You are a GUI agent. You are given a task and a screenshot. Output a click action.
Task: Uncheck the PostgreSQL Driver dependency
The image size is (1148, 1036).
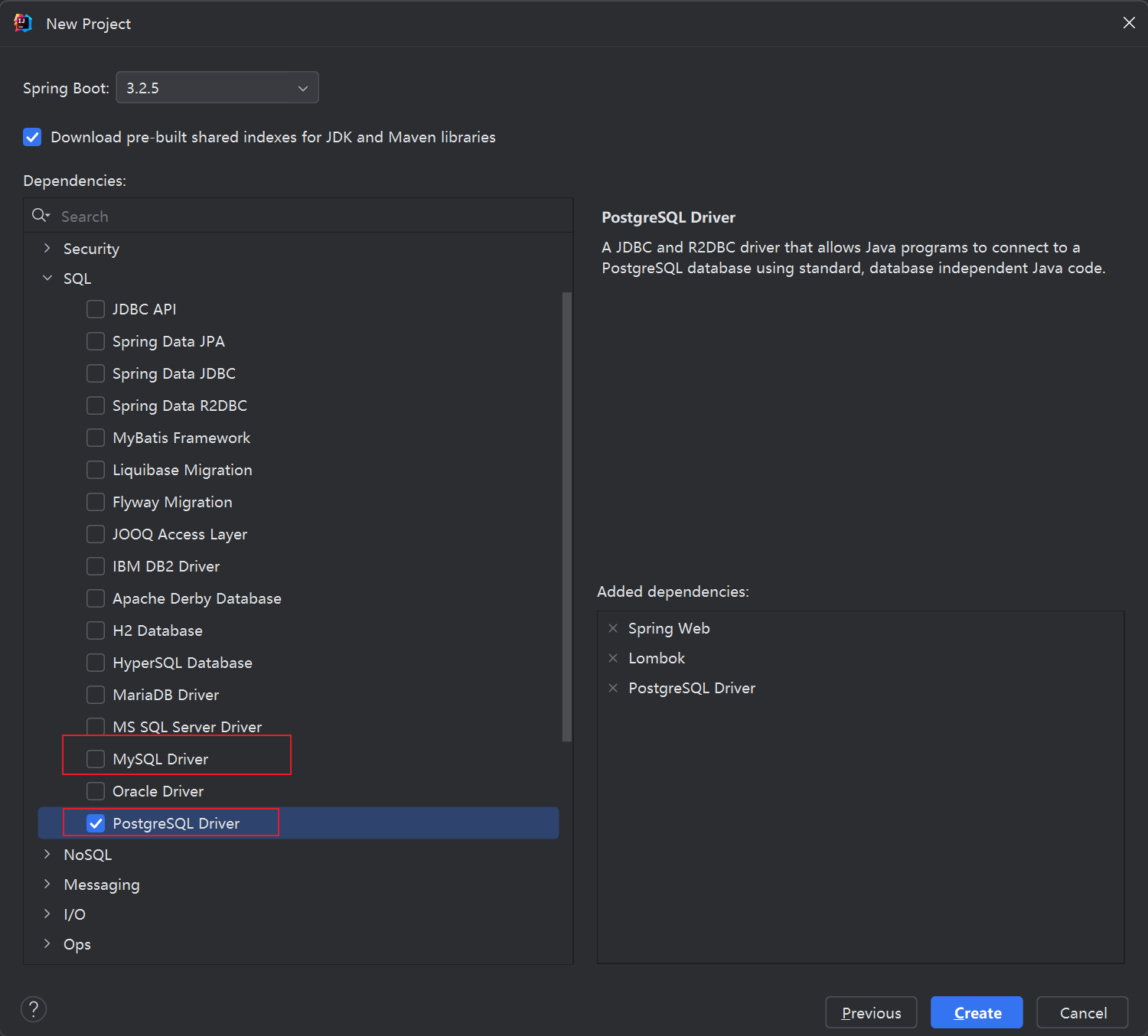tap(96, 823)
